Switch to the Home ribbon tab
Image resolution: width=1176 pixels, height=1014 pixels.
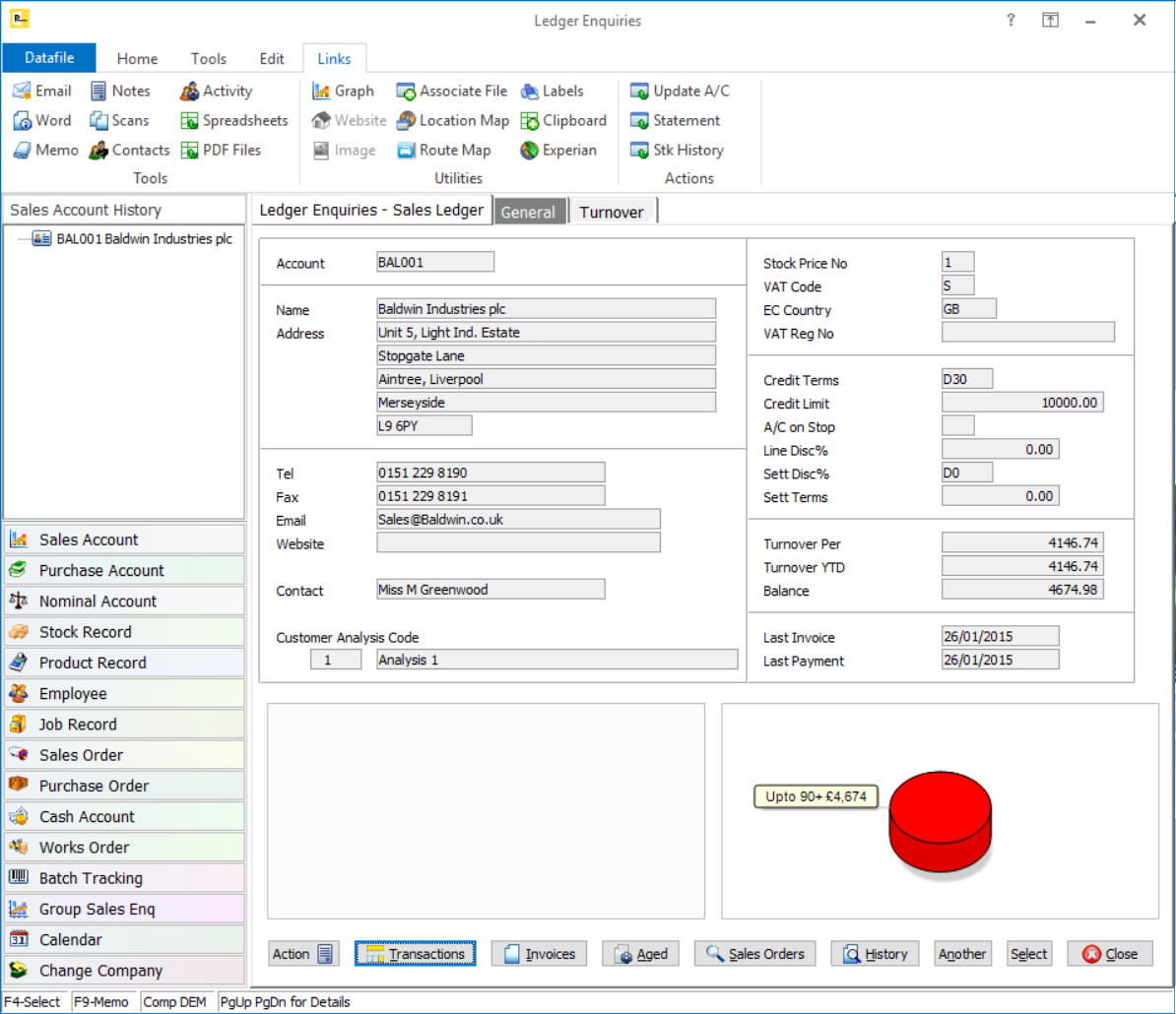coord(137,58)
